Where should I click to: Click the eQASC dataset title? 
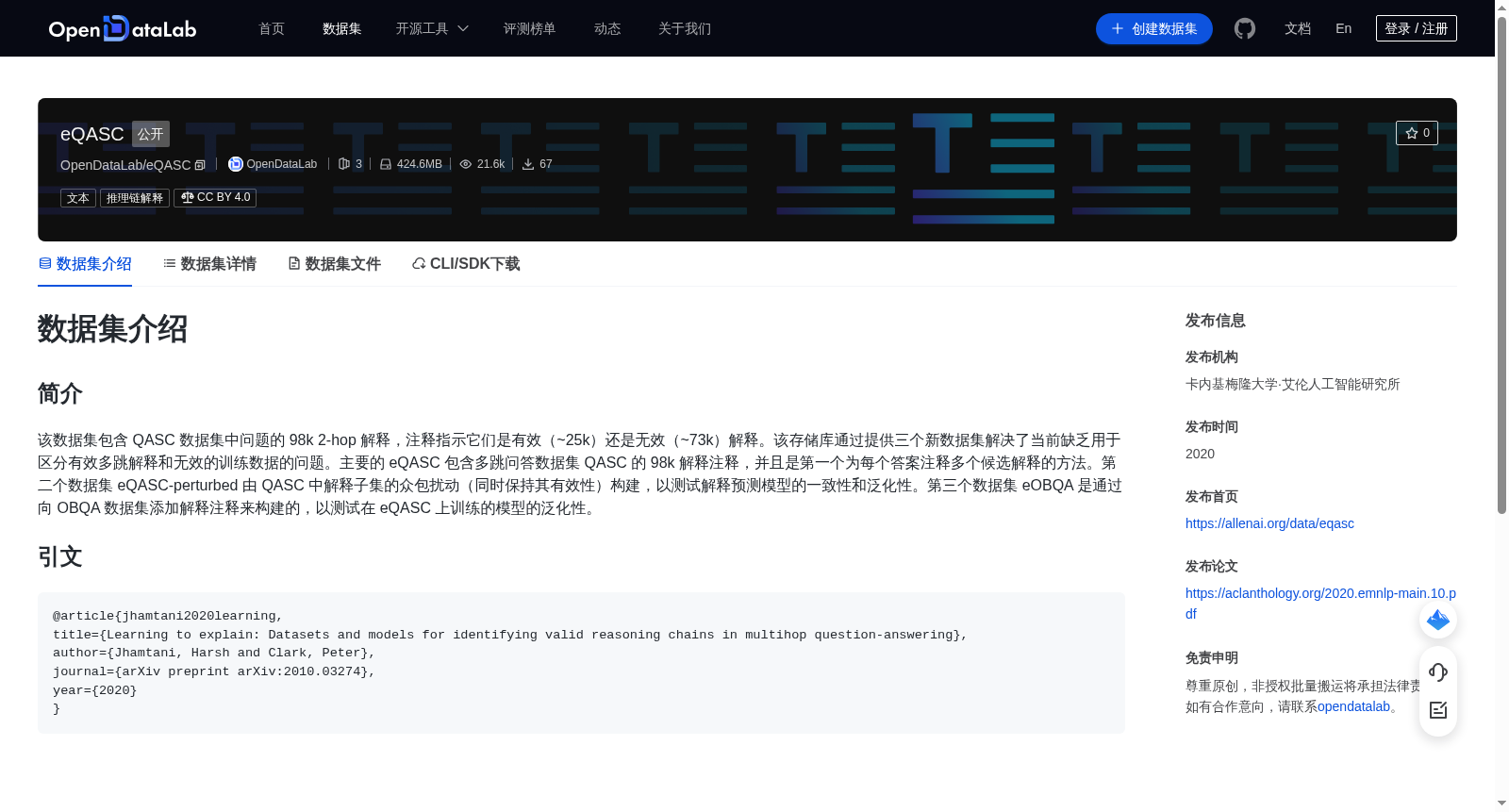coord(92,134)
